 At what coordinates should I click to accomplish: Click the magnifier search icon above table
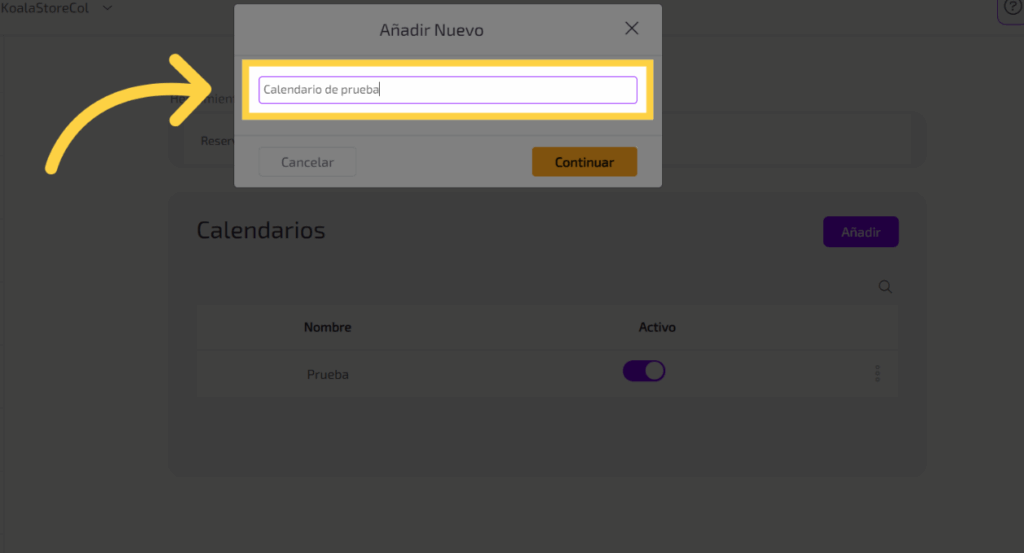click(x=885, y=287)
